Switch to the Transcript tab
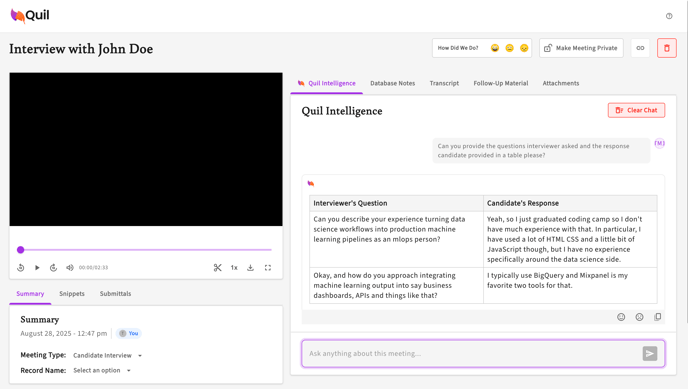 pos(444,83)
